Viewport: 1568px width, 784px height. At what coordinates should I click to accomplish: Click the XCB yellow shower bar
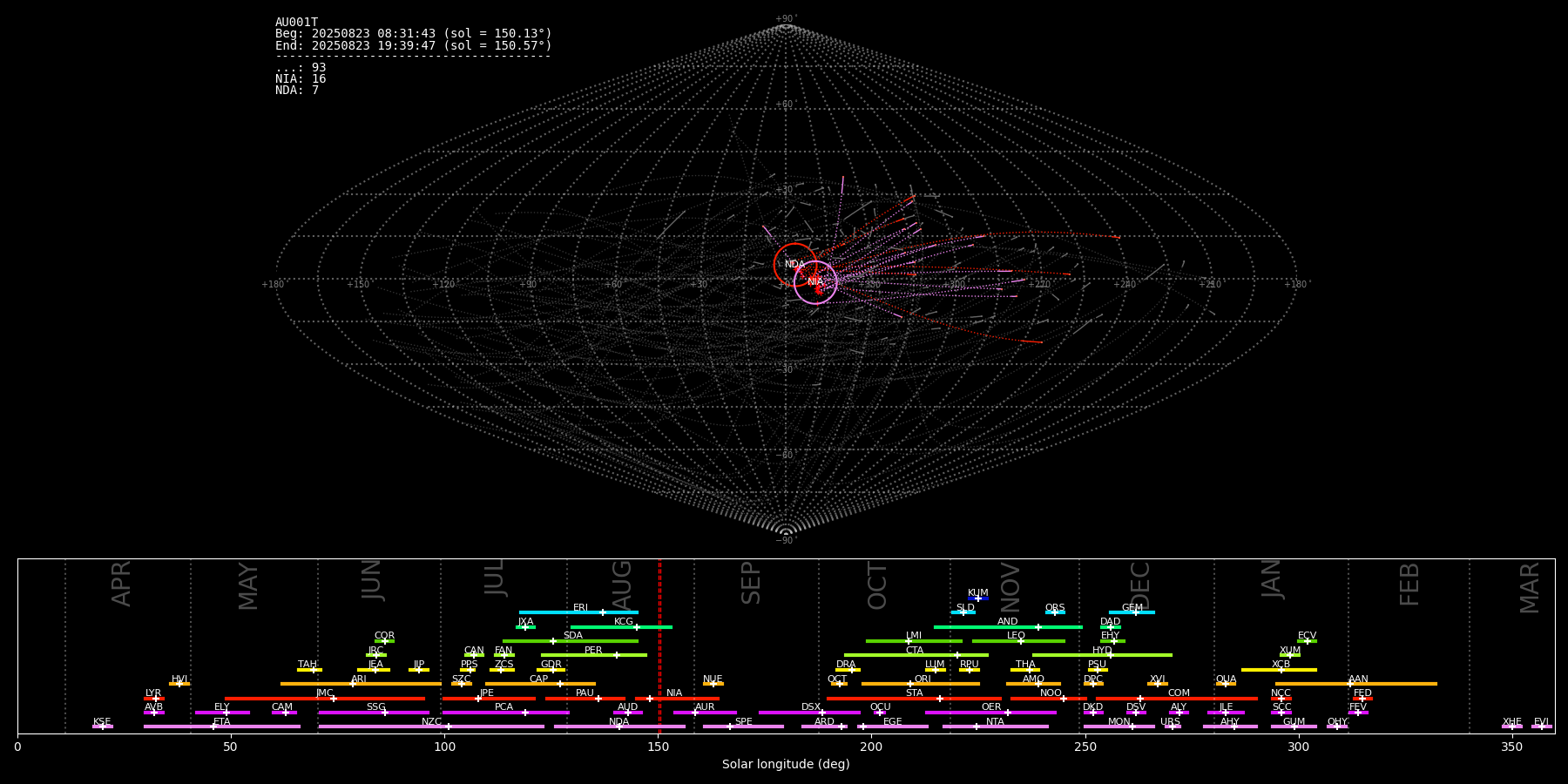coord(1279,670)
